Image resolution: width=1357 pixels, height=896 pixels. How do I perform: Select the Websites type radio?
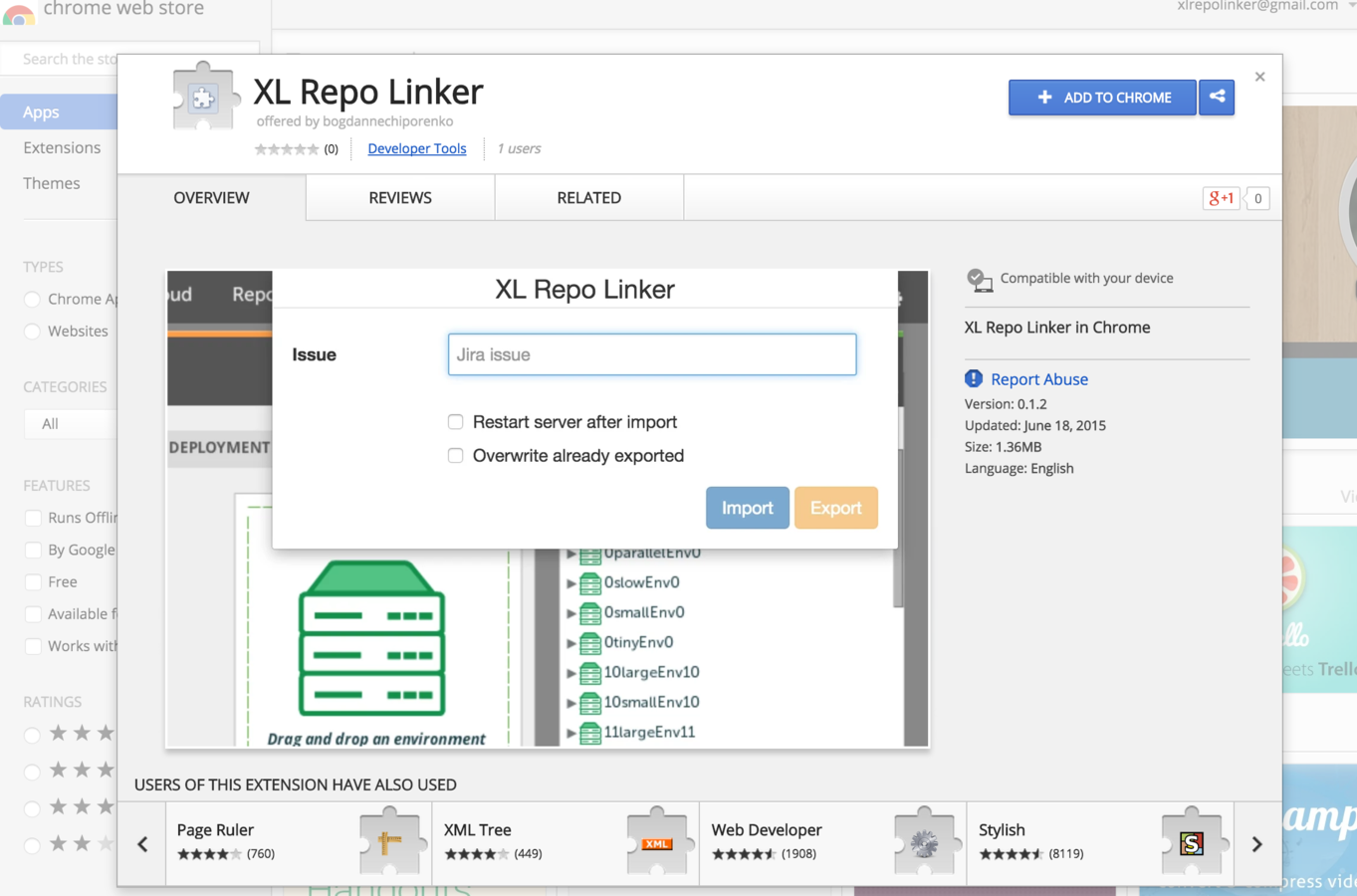click(x=33, y=331)
